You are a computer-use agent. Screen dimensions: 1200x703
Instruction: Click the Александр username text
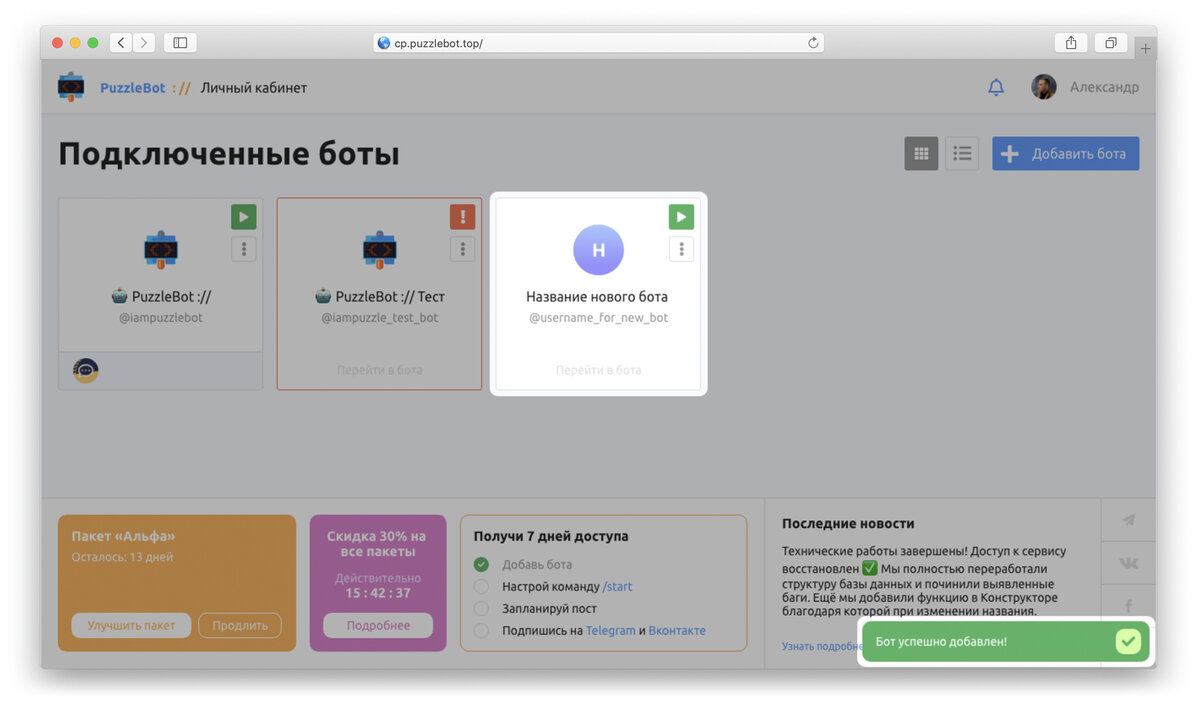pyautogui.click(x=1104, y=87)
